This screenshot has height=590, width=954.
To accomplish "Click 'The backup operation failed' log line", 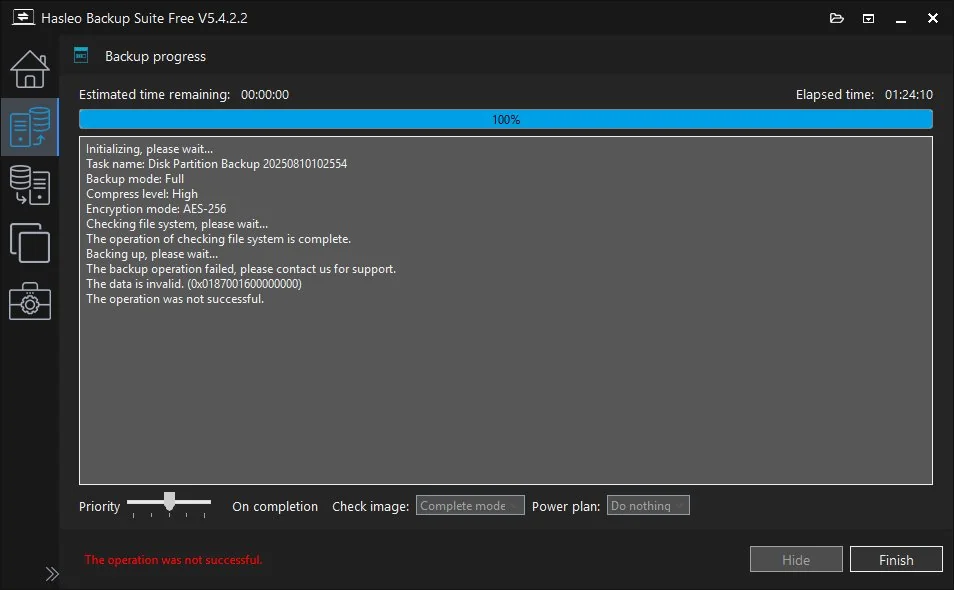I will [240, 269].
